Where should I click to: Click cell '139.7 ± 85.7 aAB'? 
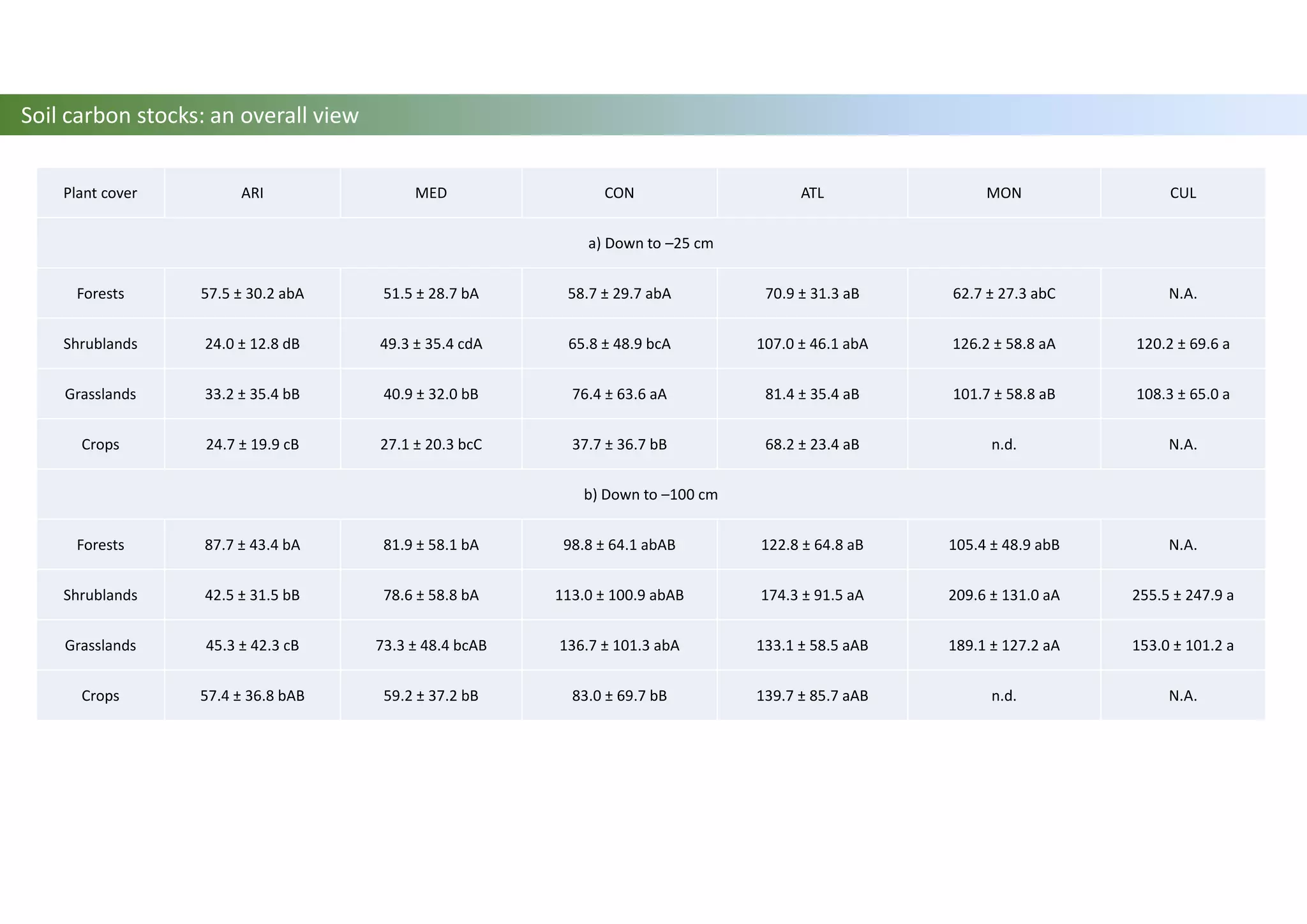click(812, 696)
